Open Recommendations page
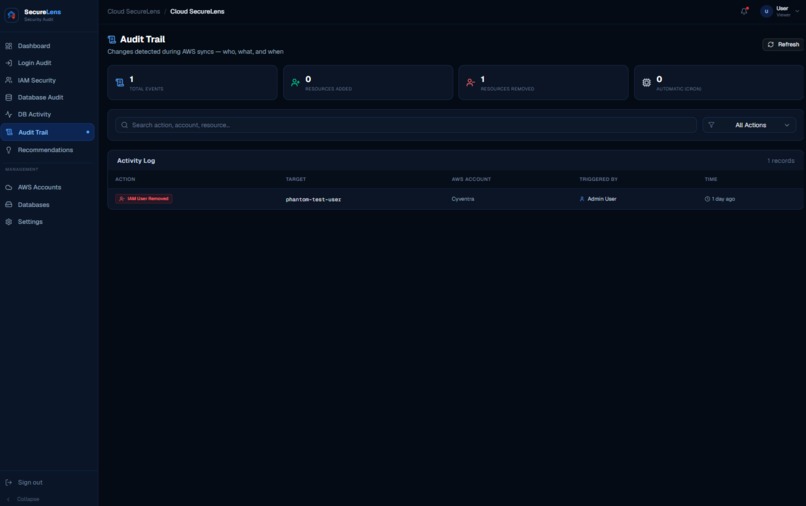Image resolution: width=806 pixels, height=506 pixels. point(47,150)
